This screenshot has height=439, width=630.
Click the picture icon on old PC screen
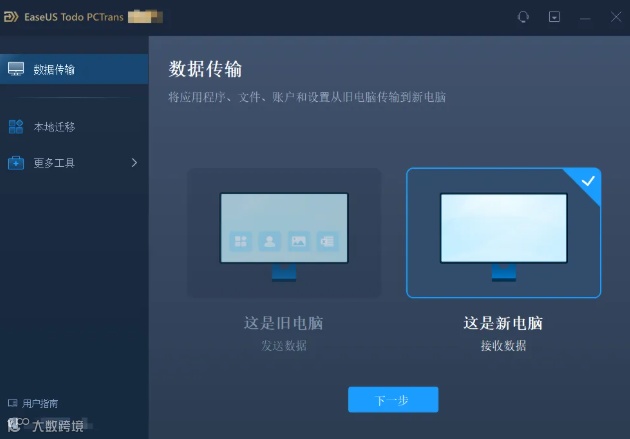299,241
